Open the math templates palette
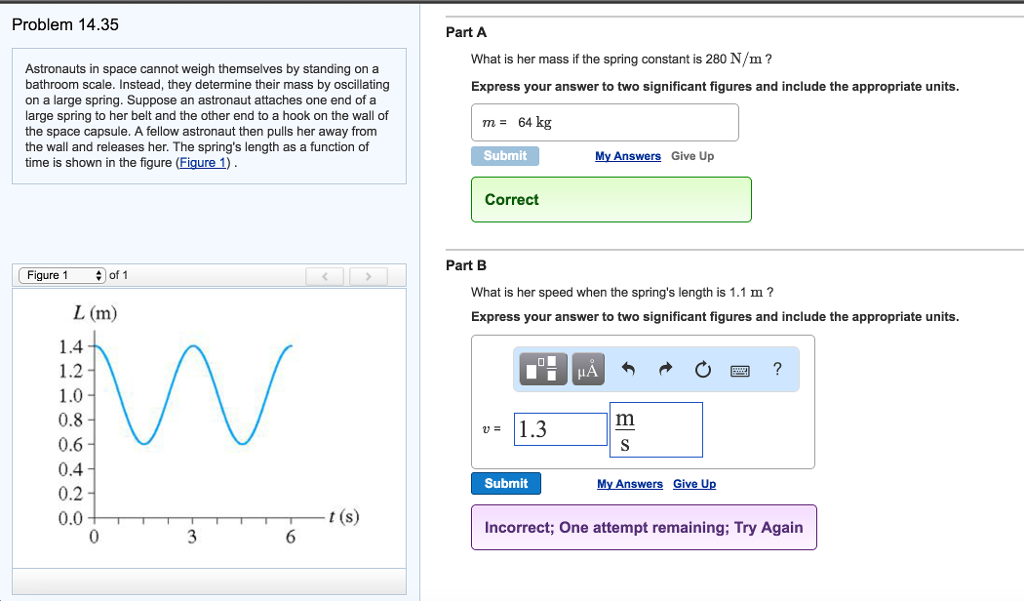 coord(541,370)
